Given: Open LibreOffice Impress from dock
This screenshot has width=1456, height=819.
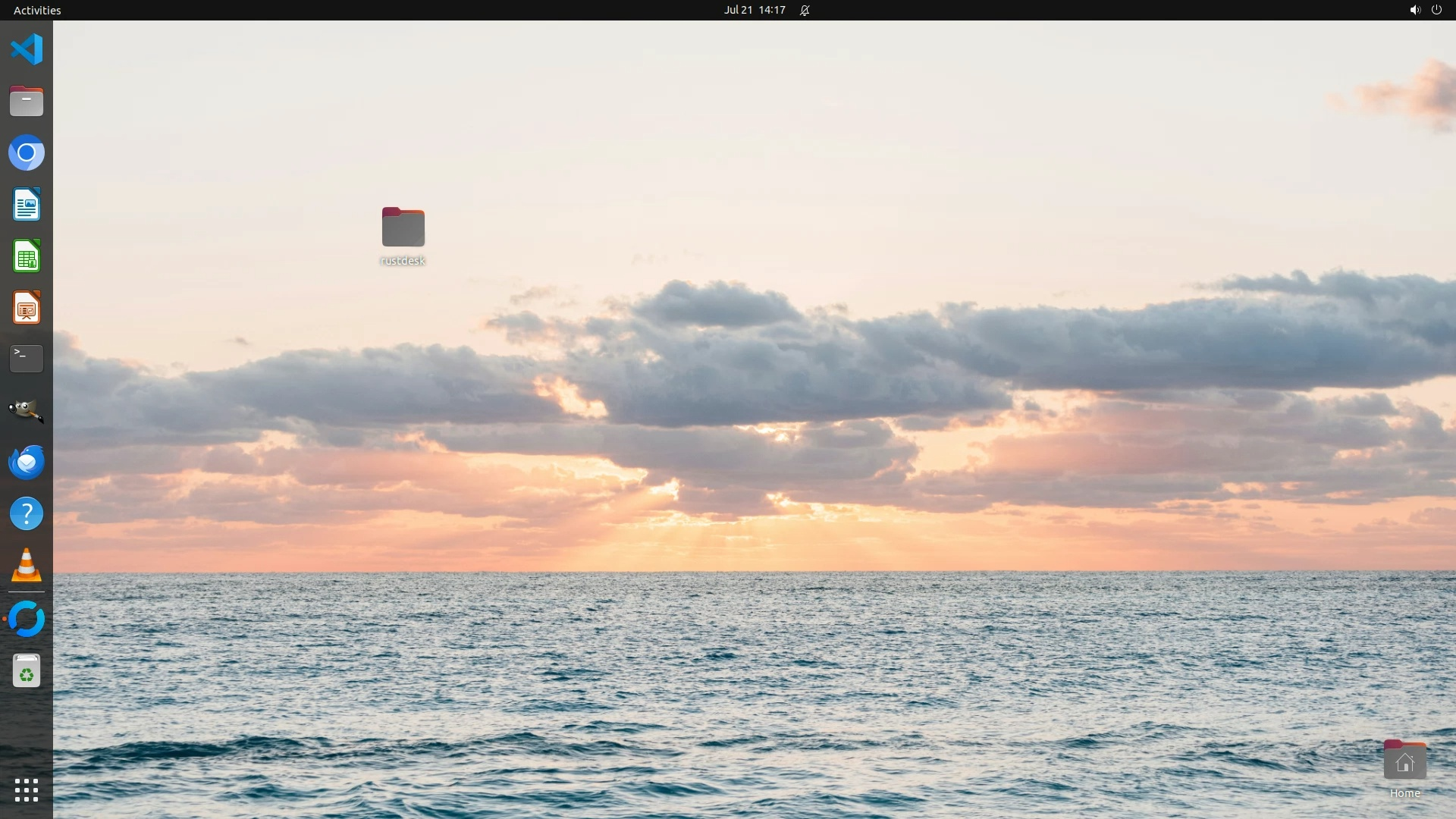Looking at the screenshot, I should 27,308.
